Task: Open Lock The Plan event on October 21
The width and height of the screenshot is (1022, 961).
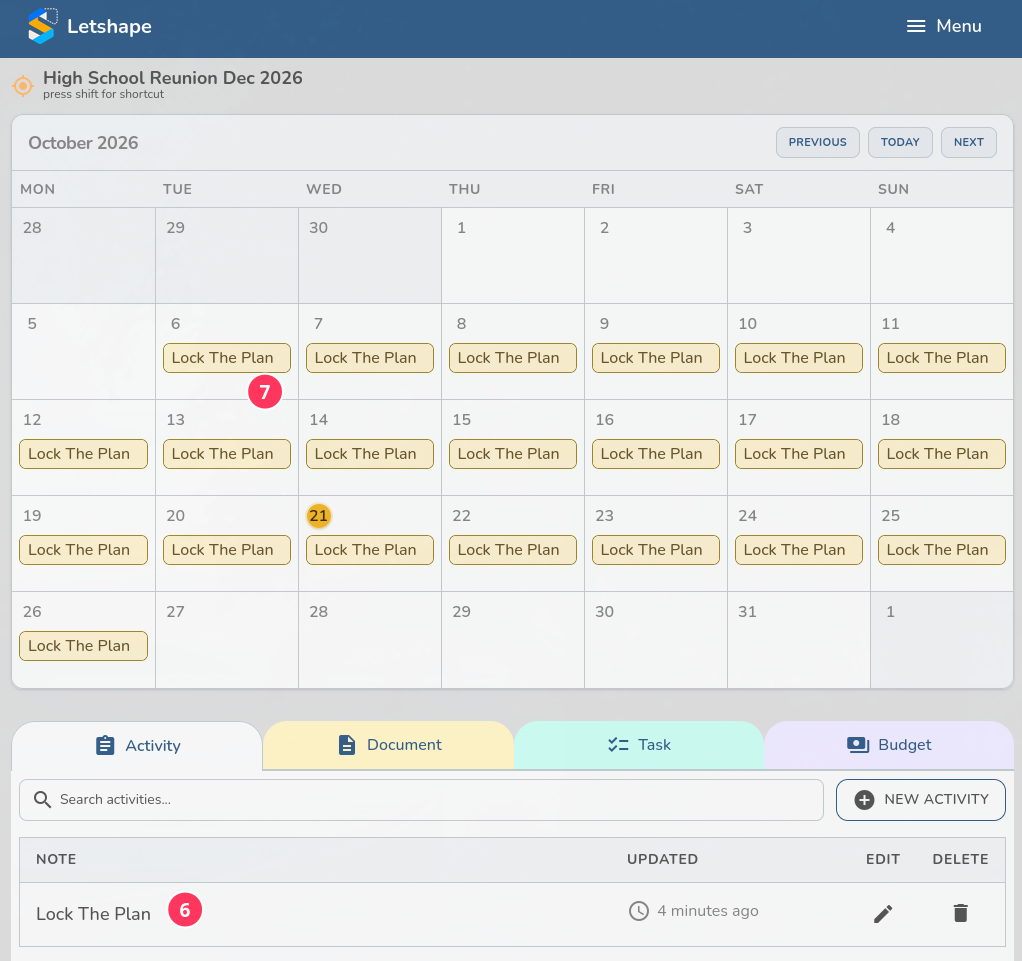Action: (370, 550)
